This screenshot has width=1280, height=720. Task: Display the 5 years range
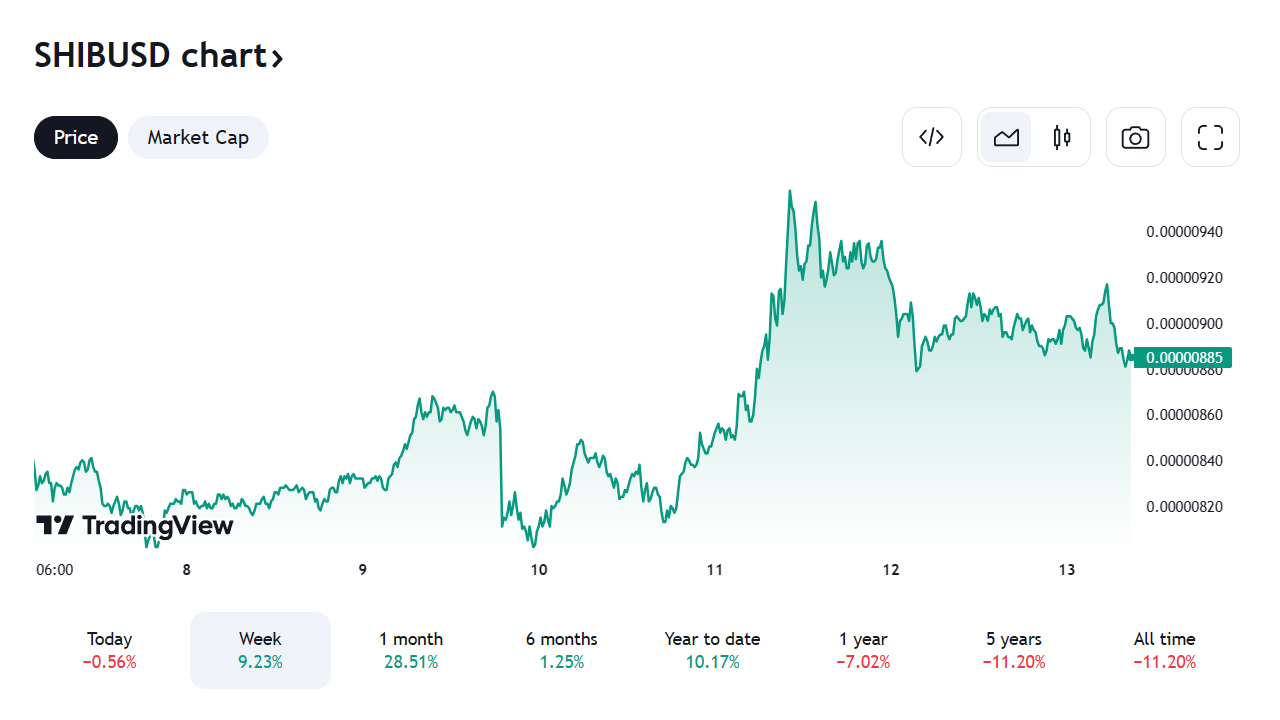point(1014,650)
